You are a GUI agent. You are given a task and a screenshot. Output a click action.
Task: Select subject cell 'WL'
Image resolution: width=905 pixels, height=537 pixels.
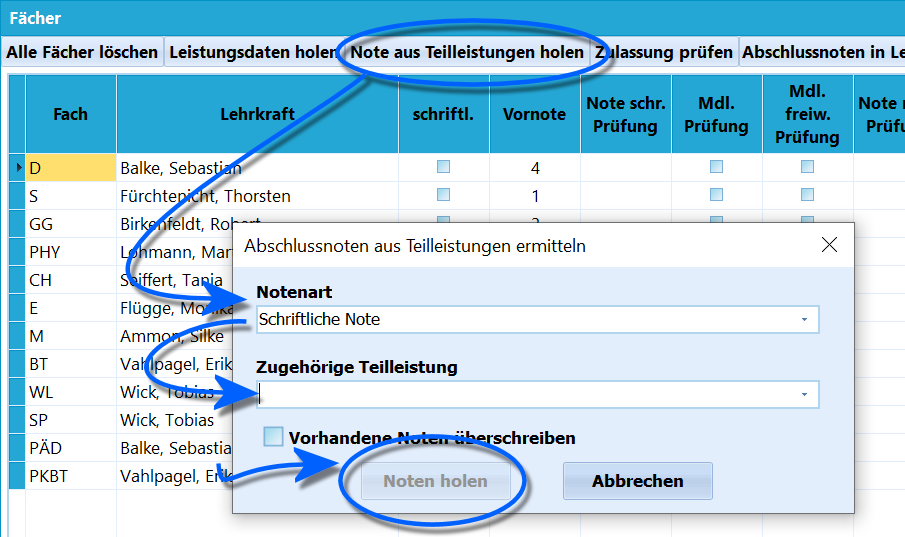71,392
